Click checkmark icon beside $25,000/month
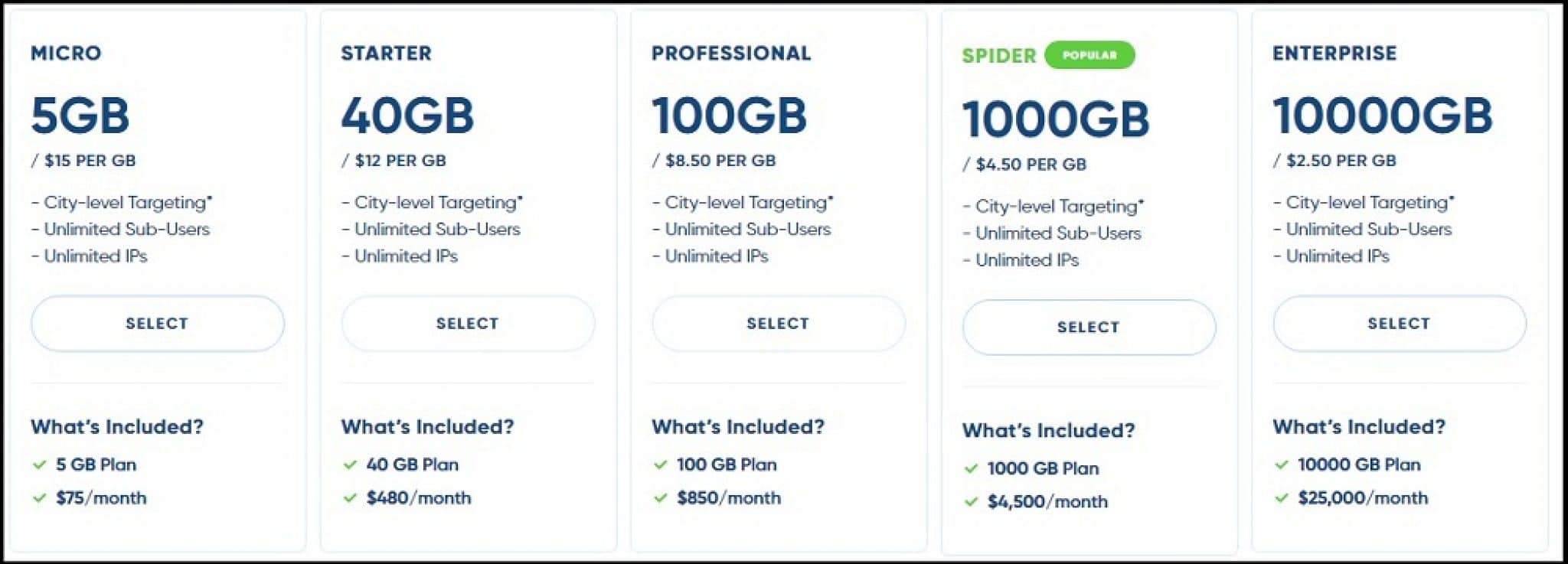Image resolution: width=1568 pixels, height=564 pixels. coord(1282,498)
